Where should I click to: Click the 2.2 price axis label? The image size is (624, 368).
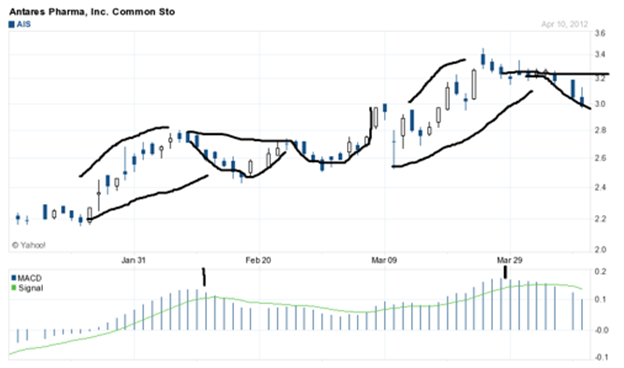click(x=600, y=219)
